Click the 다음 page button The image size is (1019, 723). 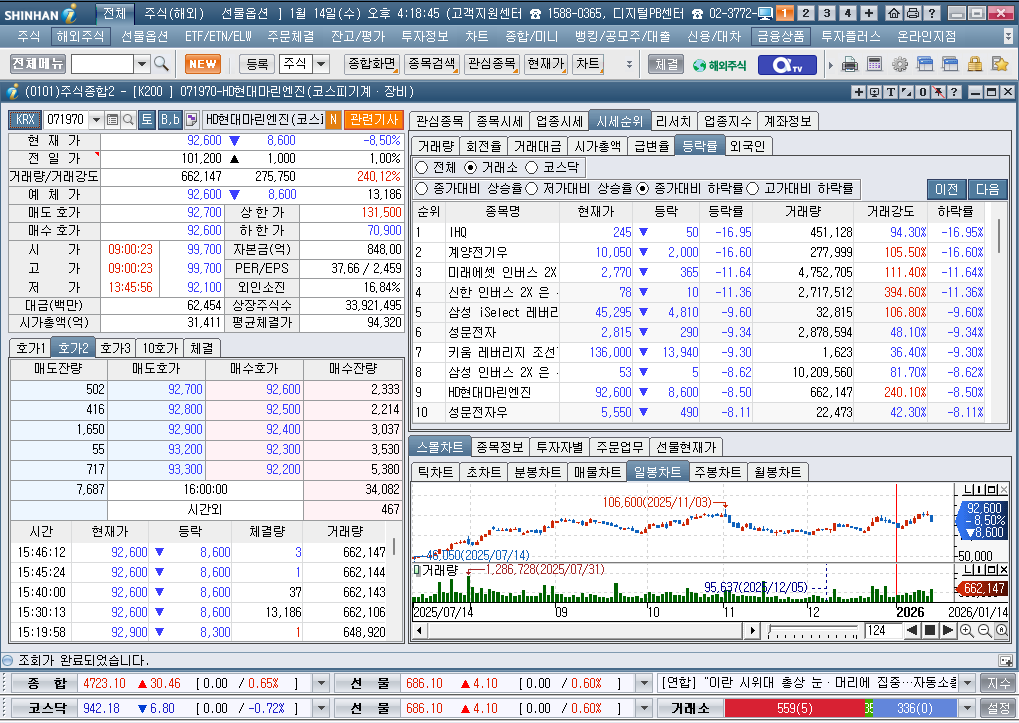click(987, 189)
